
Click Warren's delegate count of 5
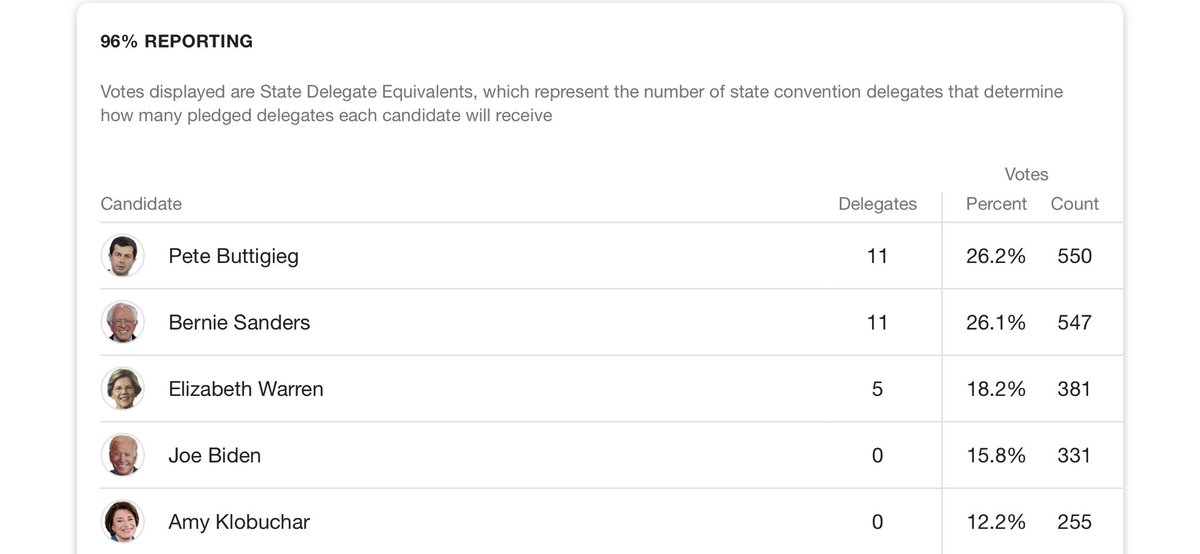pos(877,389)
